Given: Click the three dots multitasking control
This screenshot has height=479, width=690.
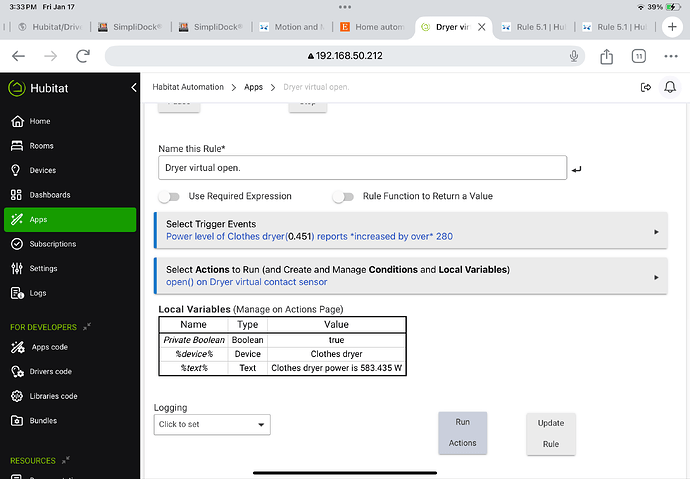Looking at the screenshot, I should 345,7.
